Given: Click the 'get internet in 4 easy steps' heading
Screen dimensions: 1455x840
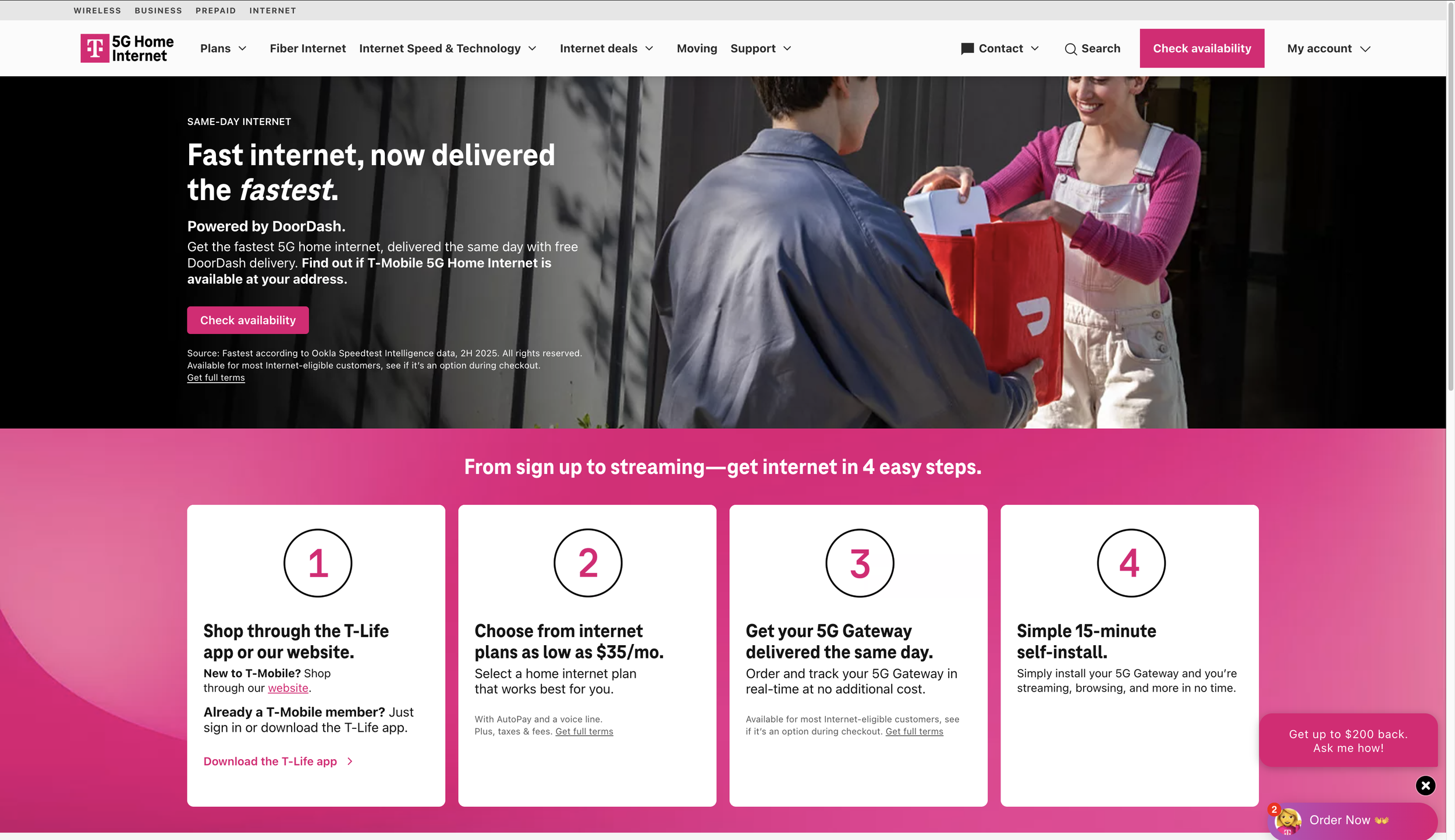Looking at the screenshot, I should [723, 467].
